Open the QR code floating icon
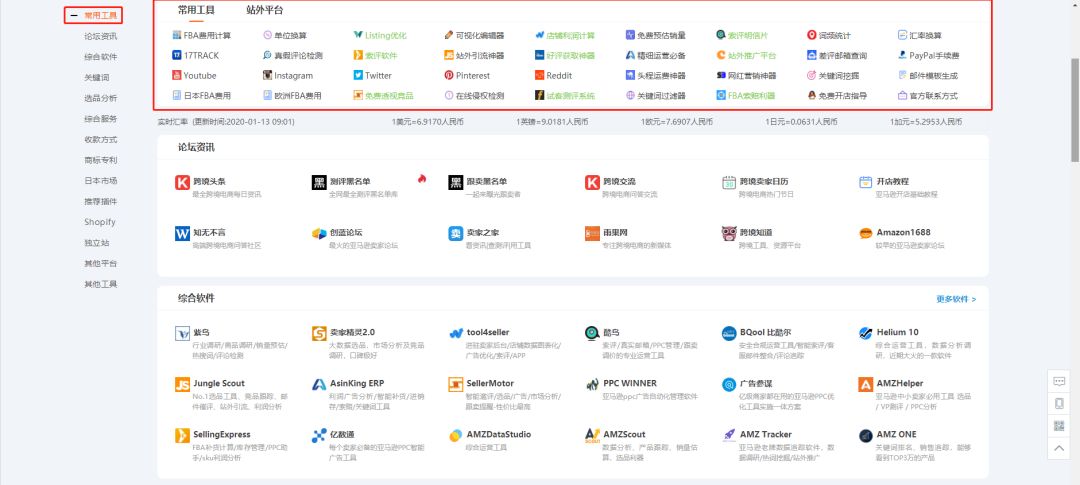1080x485 pixels. pyautogui.click(x=1059, y=426)
